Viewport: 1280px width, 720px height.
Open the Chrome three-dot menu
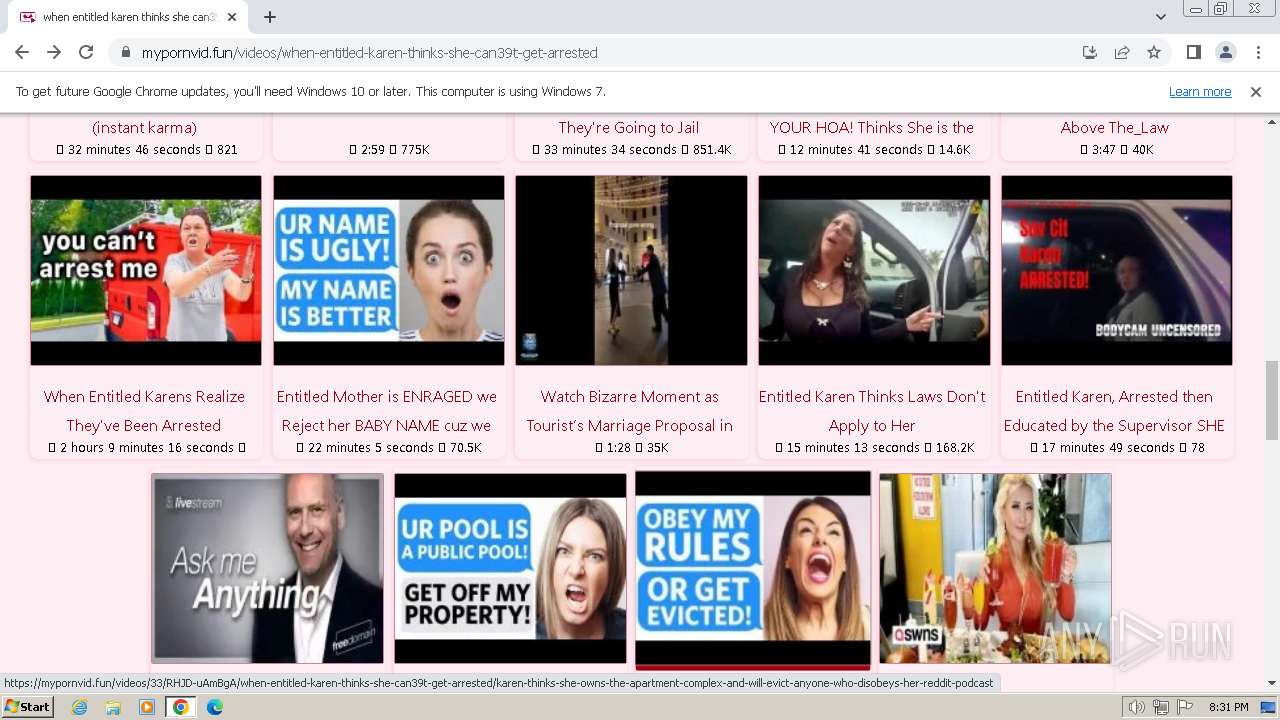click(x=1257, y=52)
